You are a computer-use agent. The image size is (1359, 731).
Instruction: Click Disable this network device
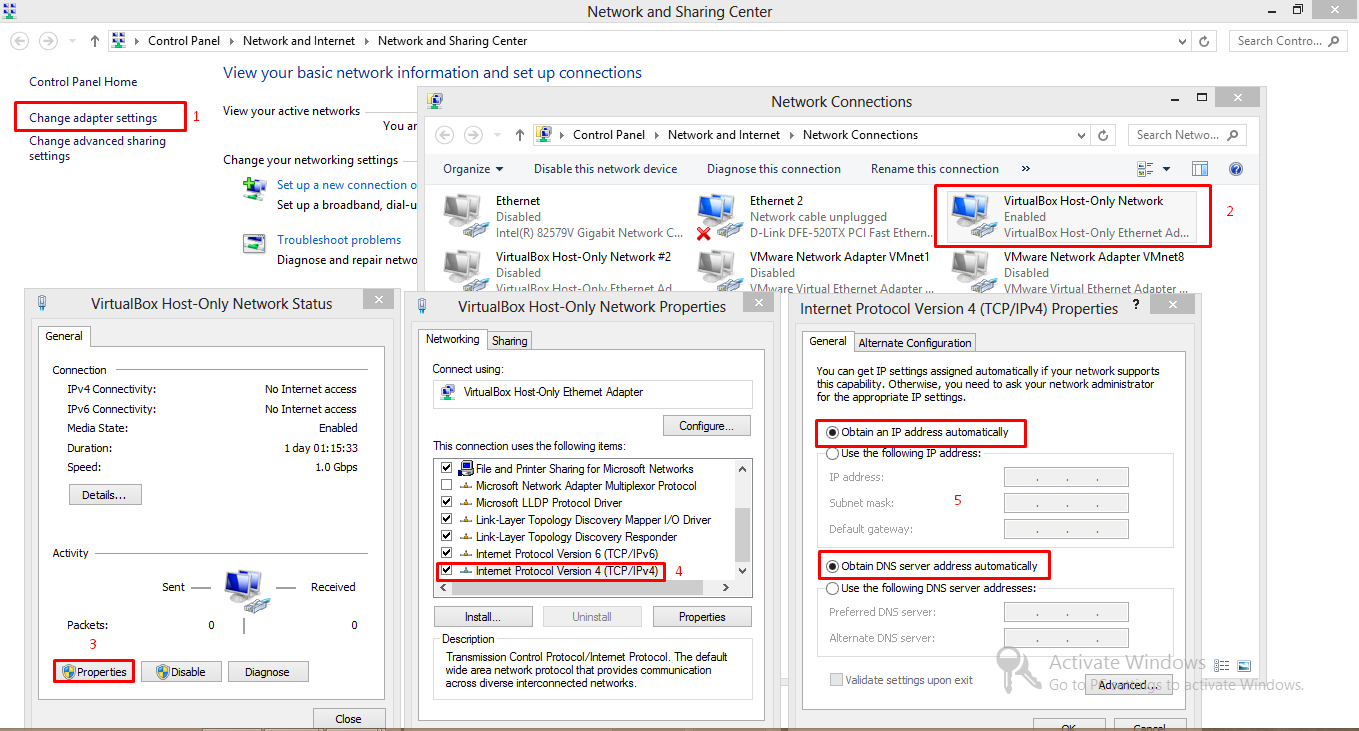click(605, 169)
